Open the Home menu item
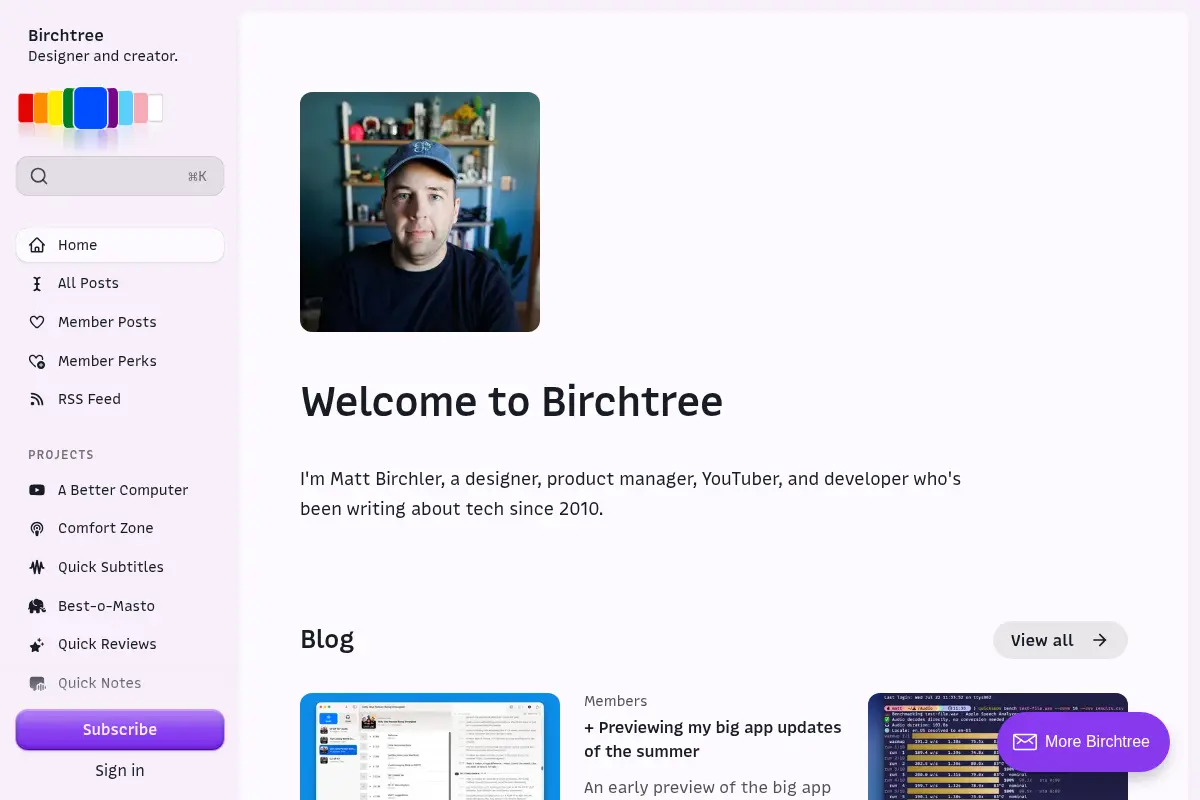 pyautogui.click(x=120, y=245)
